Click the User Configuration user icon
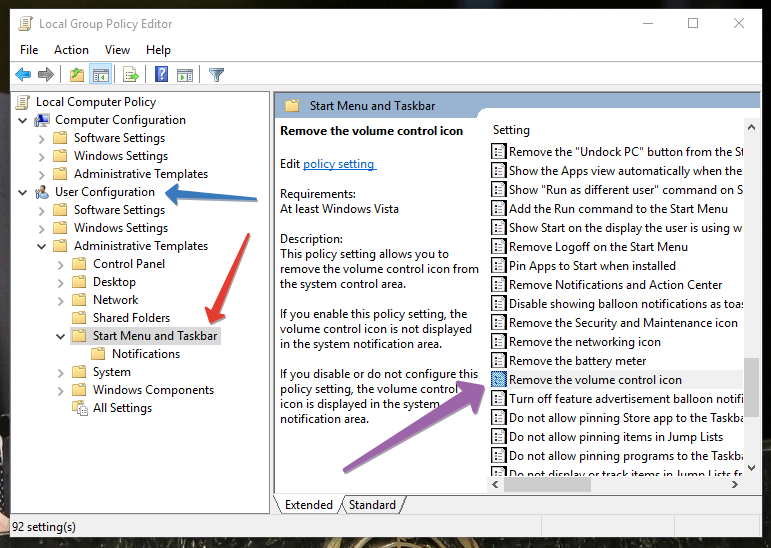Viewport: 771px width, 548px height. pyautogui.click(x=42, y=192)
